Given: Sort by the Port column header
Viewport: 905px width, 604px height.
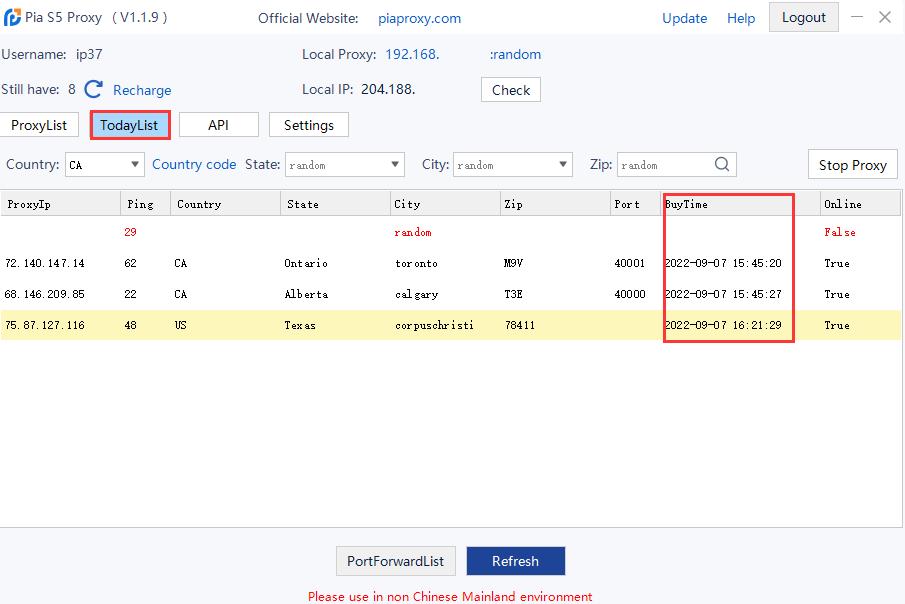Looking at the screenshot, I should pyautogui.click(x=635, y=204).
